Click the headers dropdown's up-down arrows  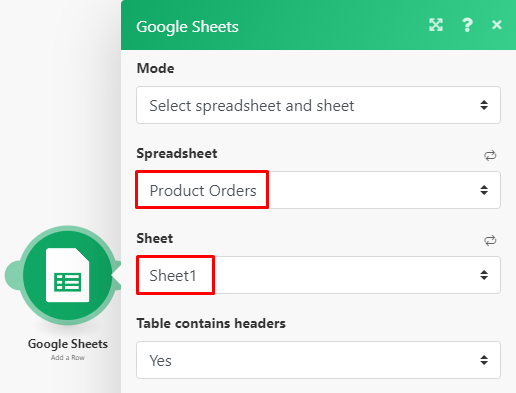[484, 360]
